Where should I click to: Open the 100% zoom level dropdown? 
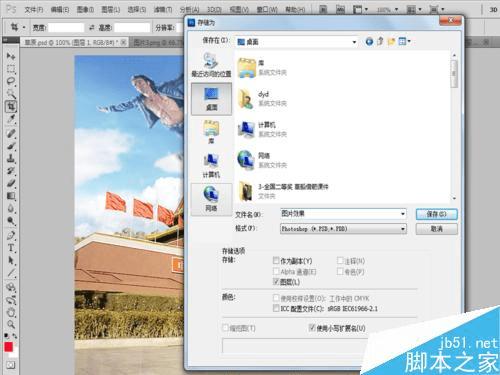[x=397, y=9]
